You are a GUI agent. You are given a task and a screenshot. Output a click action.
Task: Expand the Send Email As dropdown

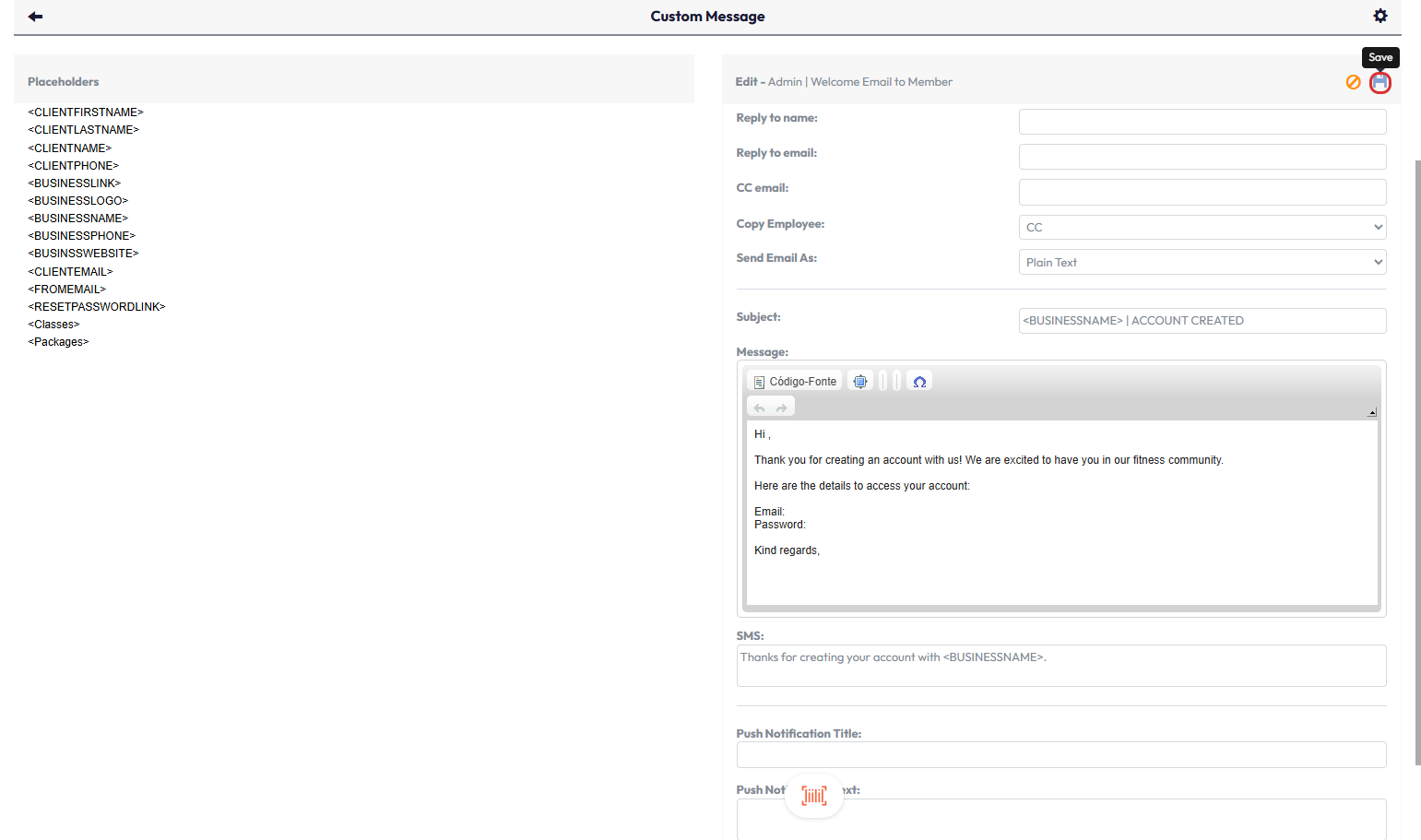click(x=1202, y=262)
